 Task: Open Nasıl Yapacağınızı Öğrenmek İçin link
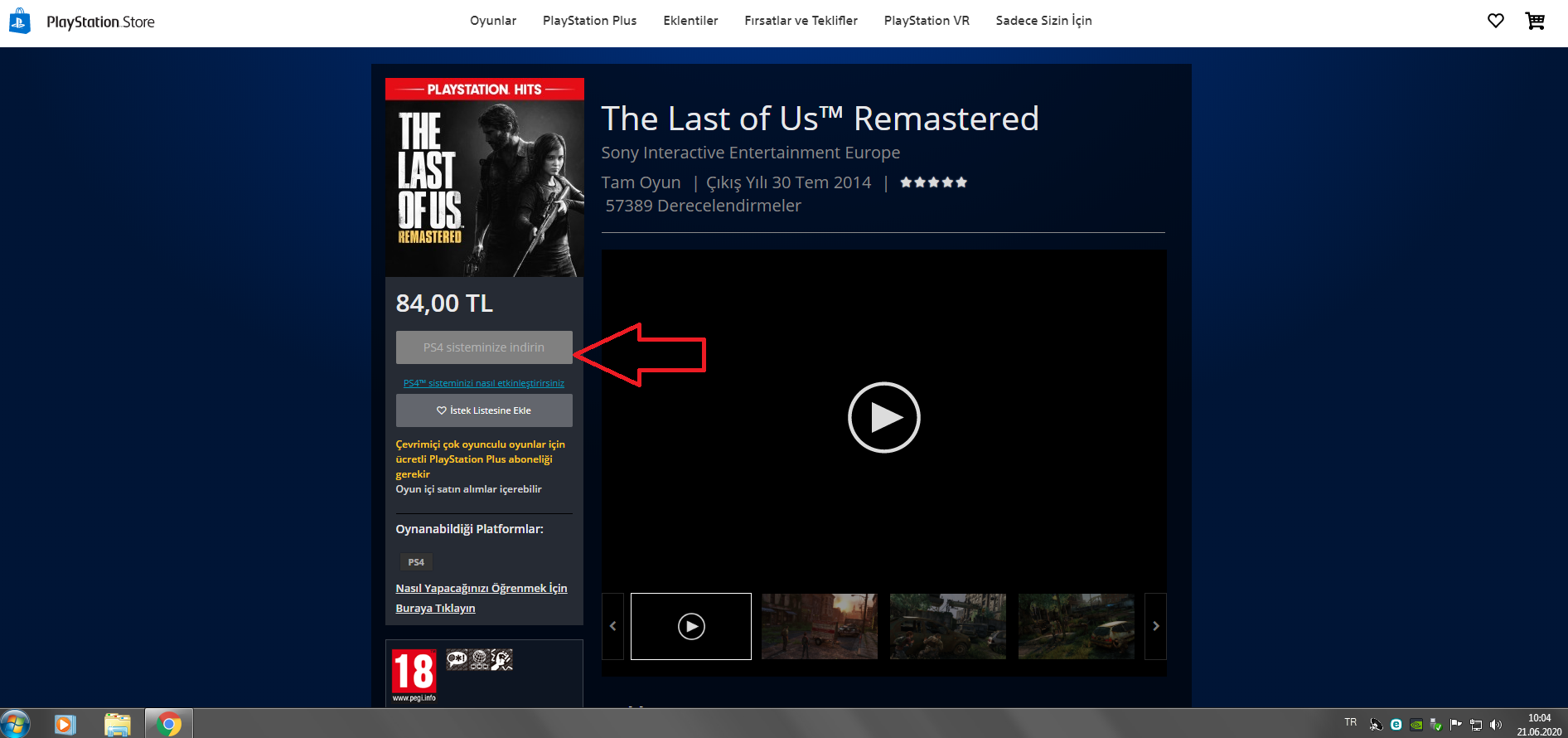(482, 598)
